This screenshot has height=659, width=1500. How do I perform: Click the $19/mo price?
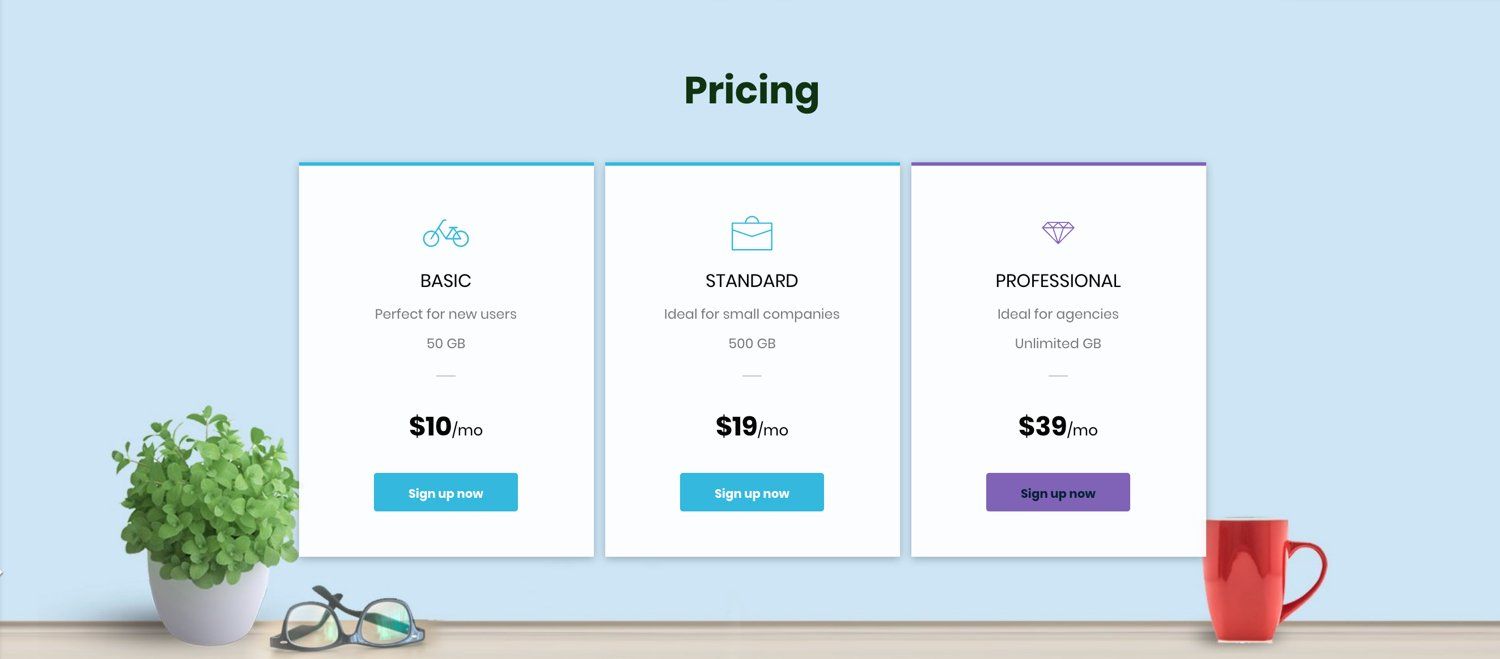click(752, 427)
